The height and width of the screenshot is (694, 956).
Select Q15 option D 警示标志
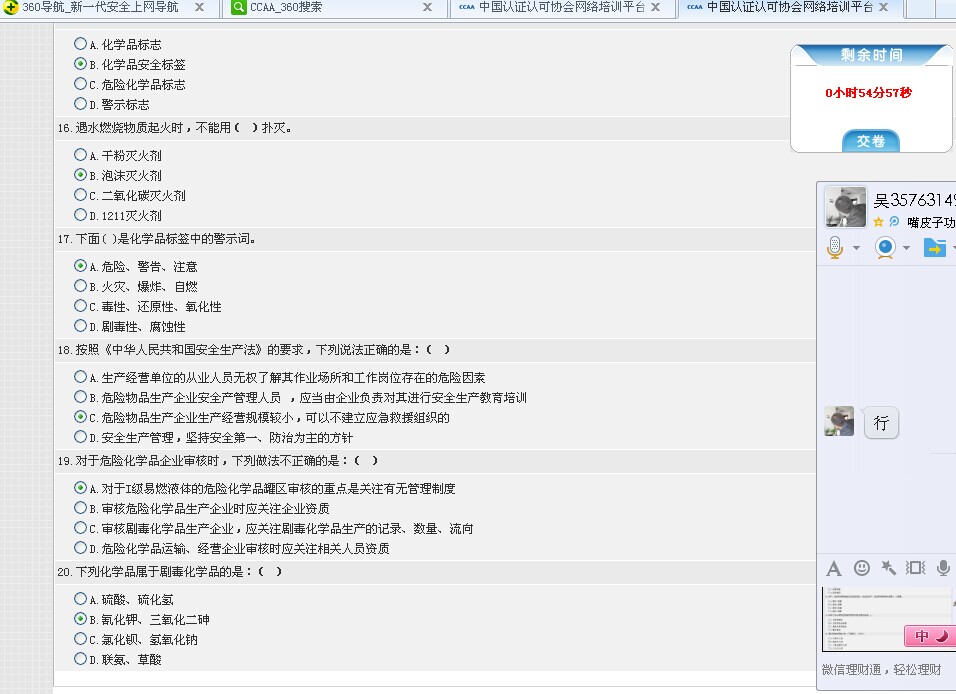80,104
